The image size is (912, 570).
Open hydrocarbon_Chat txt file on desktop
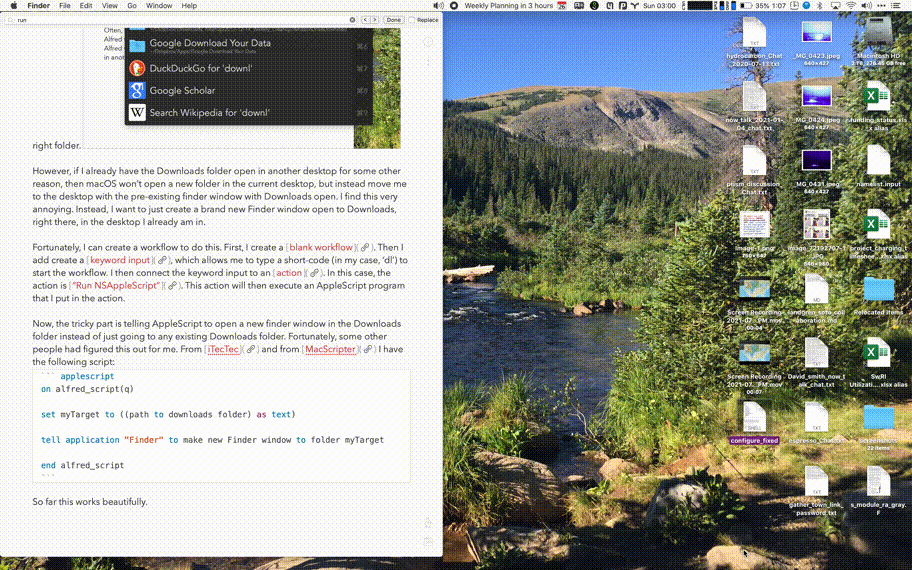click(x=754, y=34)
